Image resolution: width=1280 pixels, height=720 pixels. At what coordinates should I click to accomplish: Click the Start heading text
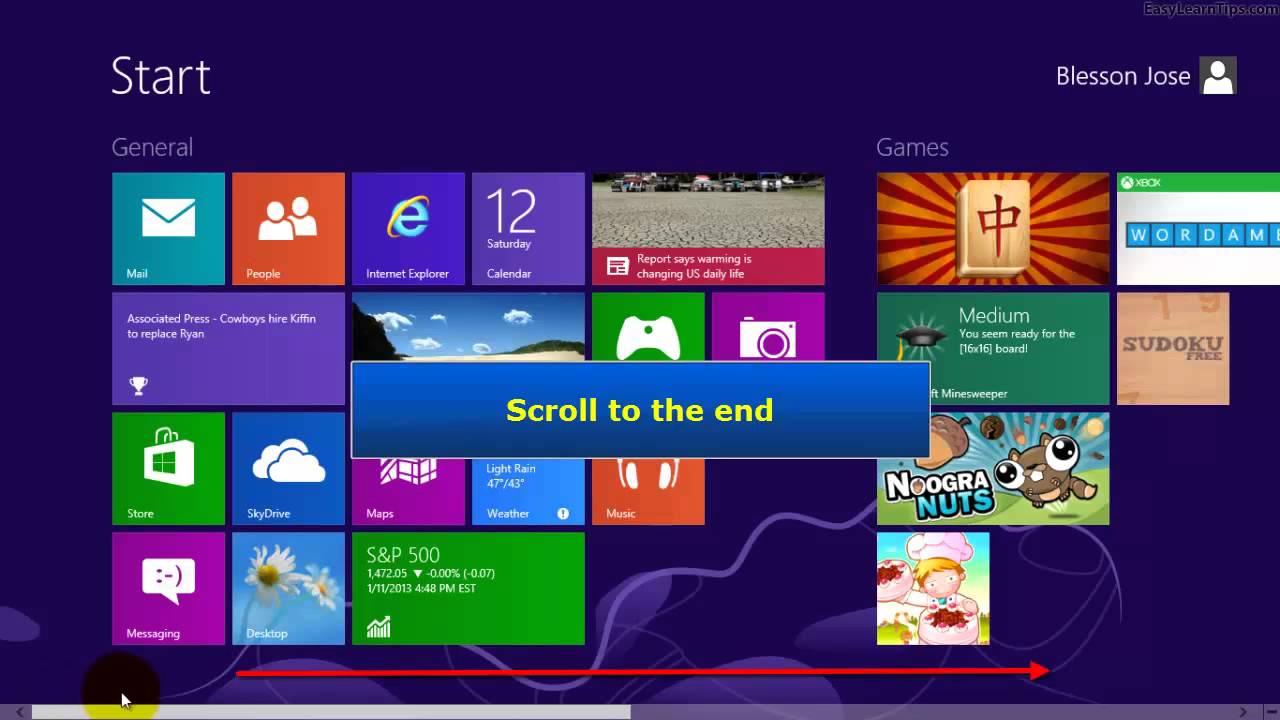[x=161, y=76]
